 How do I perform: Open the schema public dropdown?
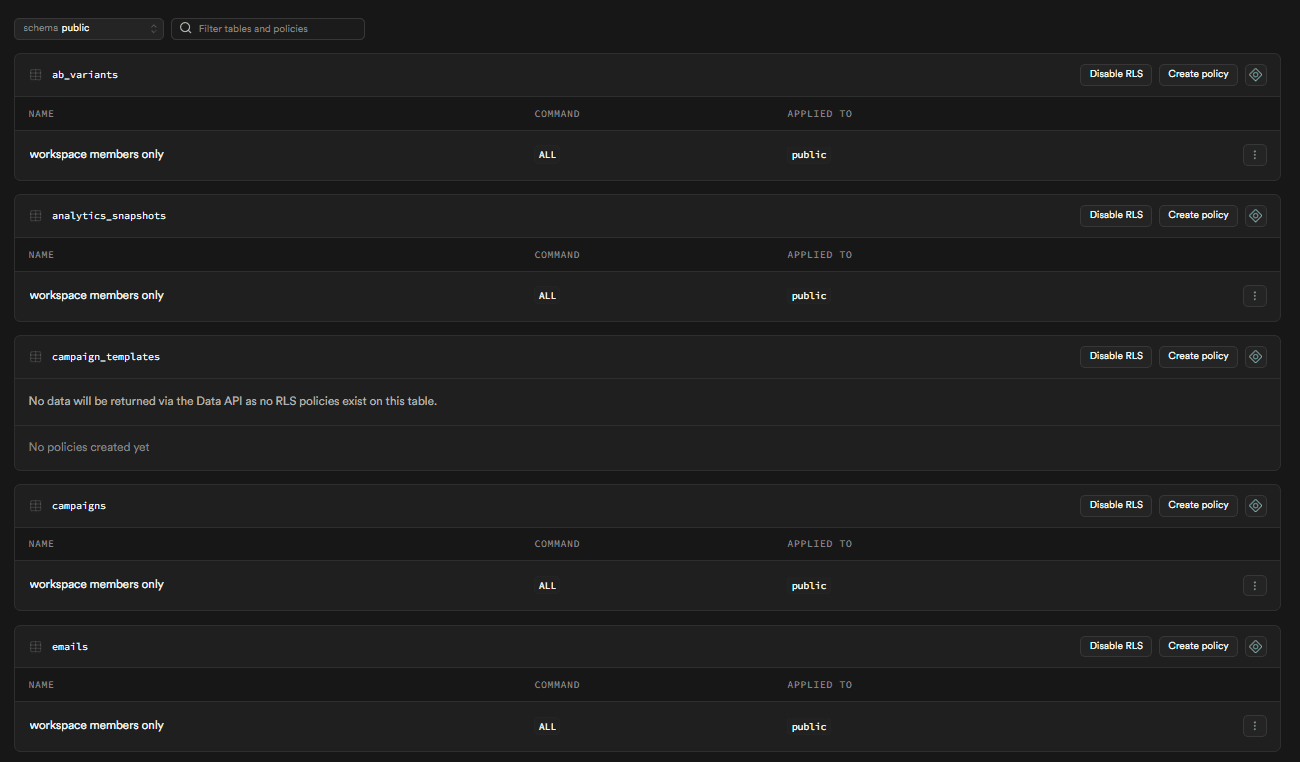click(89, 28)
